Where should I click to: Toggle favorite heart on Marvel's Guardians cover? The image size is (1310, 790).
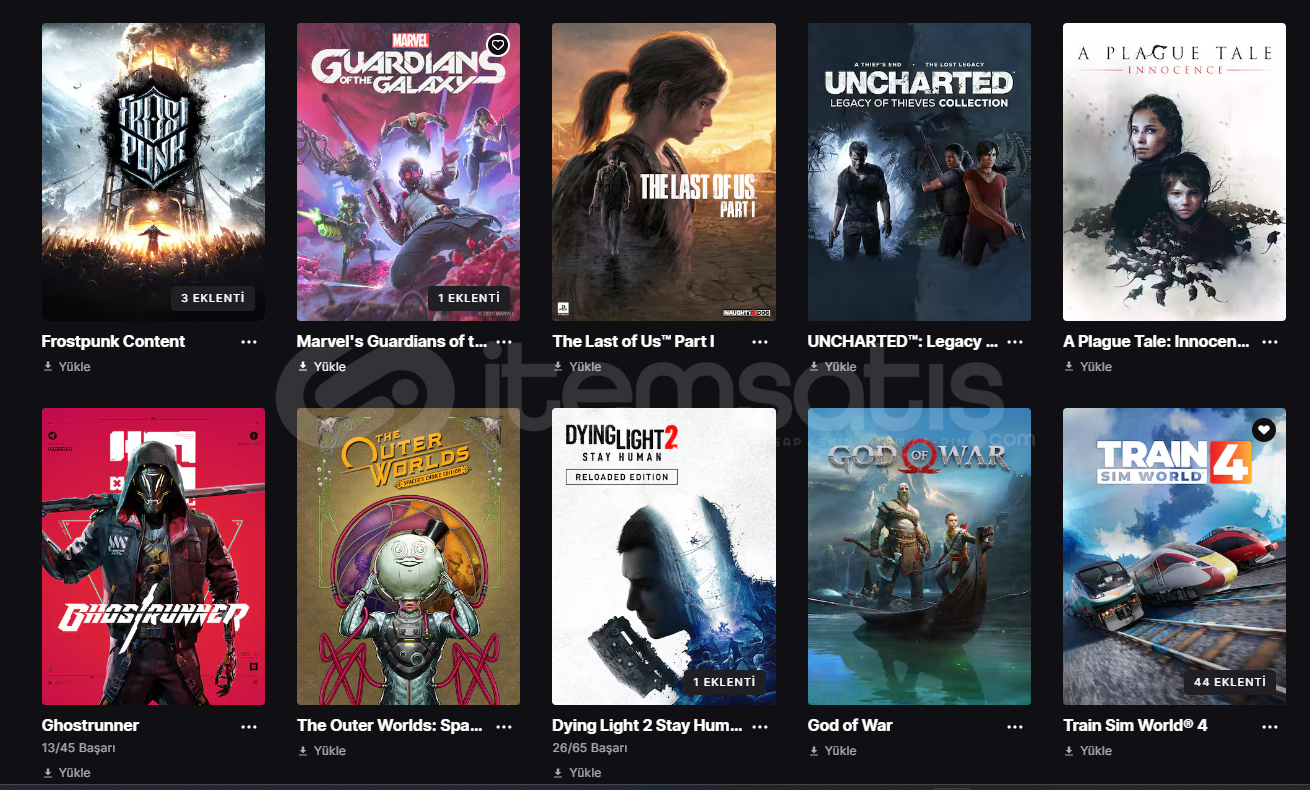(498, 45)
